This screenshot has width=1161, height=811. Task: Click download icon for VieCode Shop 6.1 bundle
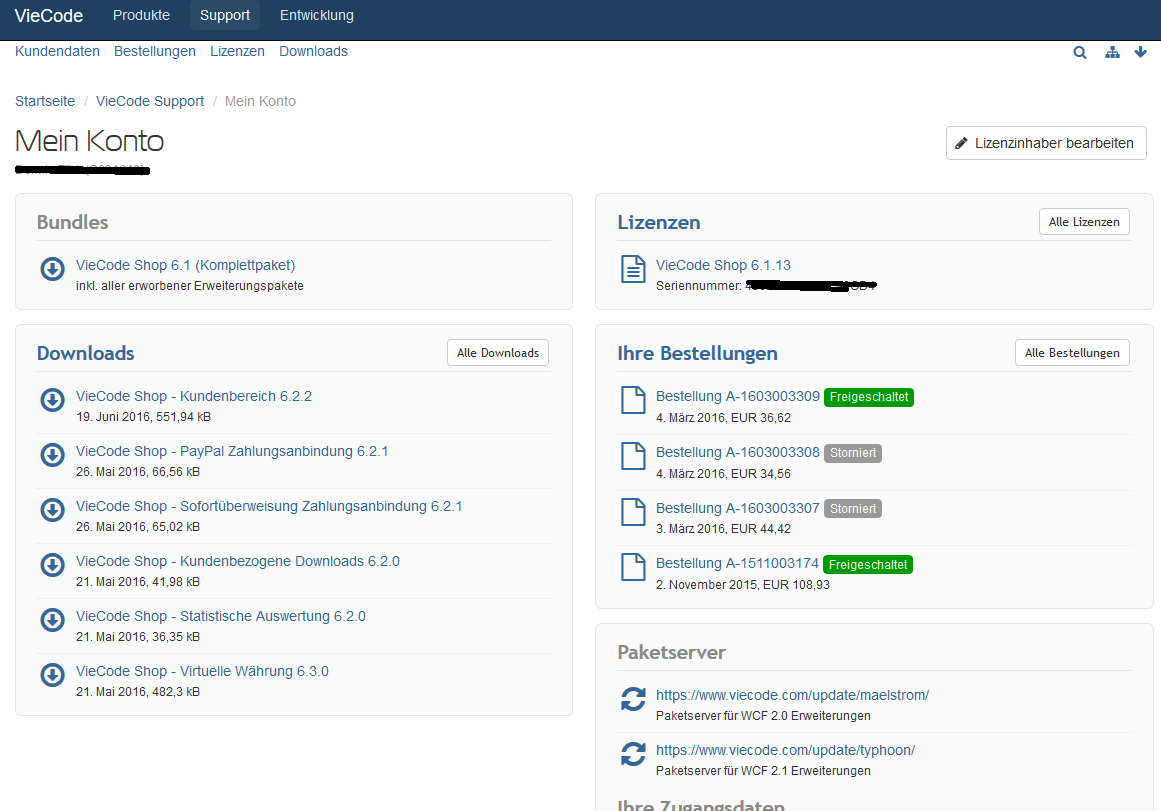52,270
